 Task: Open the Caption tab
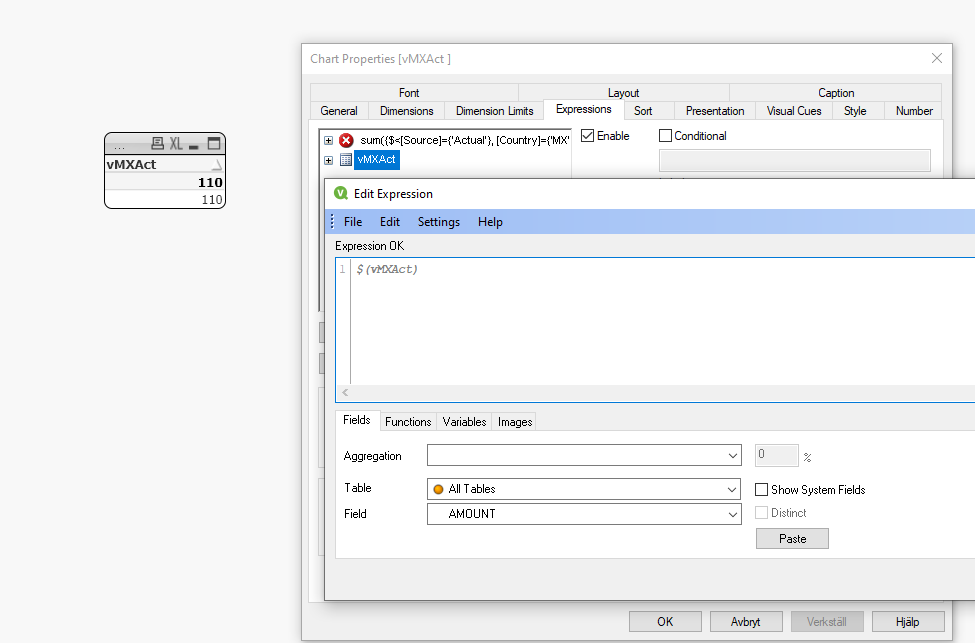coord(836,93)
